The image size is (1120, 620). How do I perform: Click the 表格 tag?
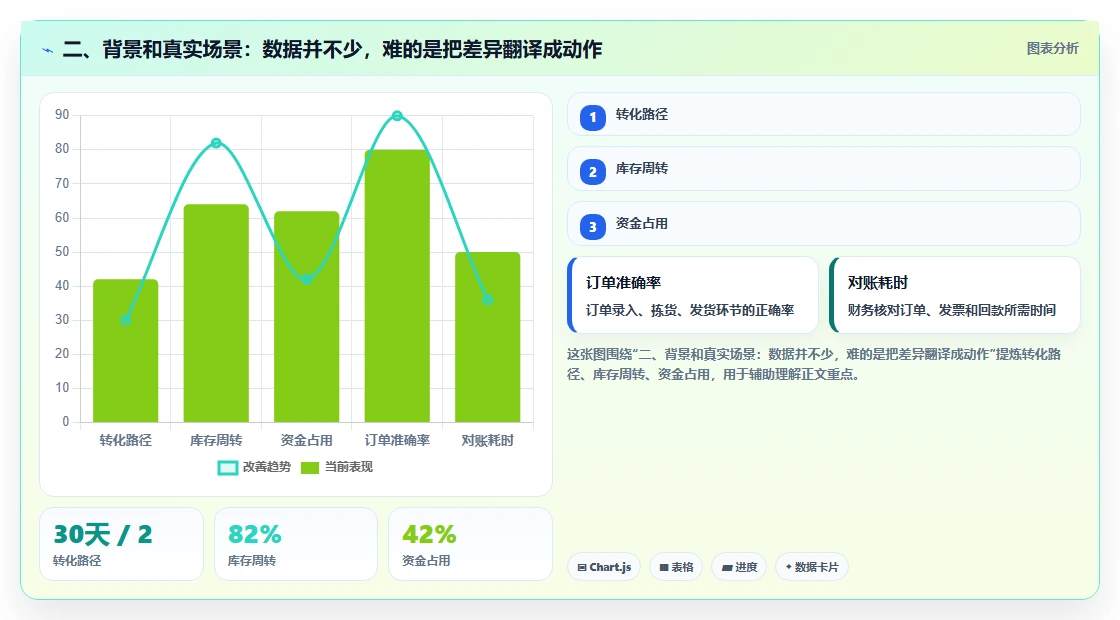676,567
